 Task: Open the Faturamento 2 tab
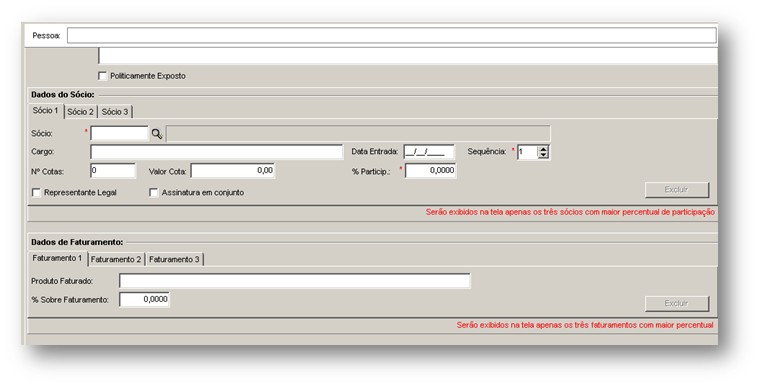click(x=116, y=259)
